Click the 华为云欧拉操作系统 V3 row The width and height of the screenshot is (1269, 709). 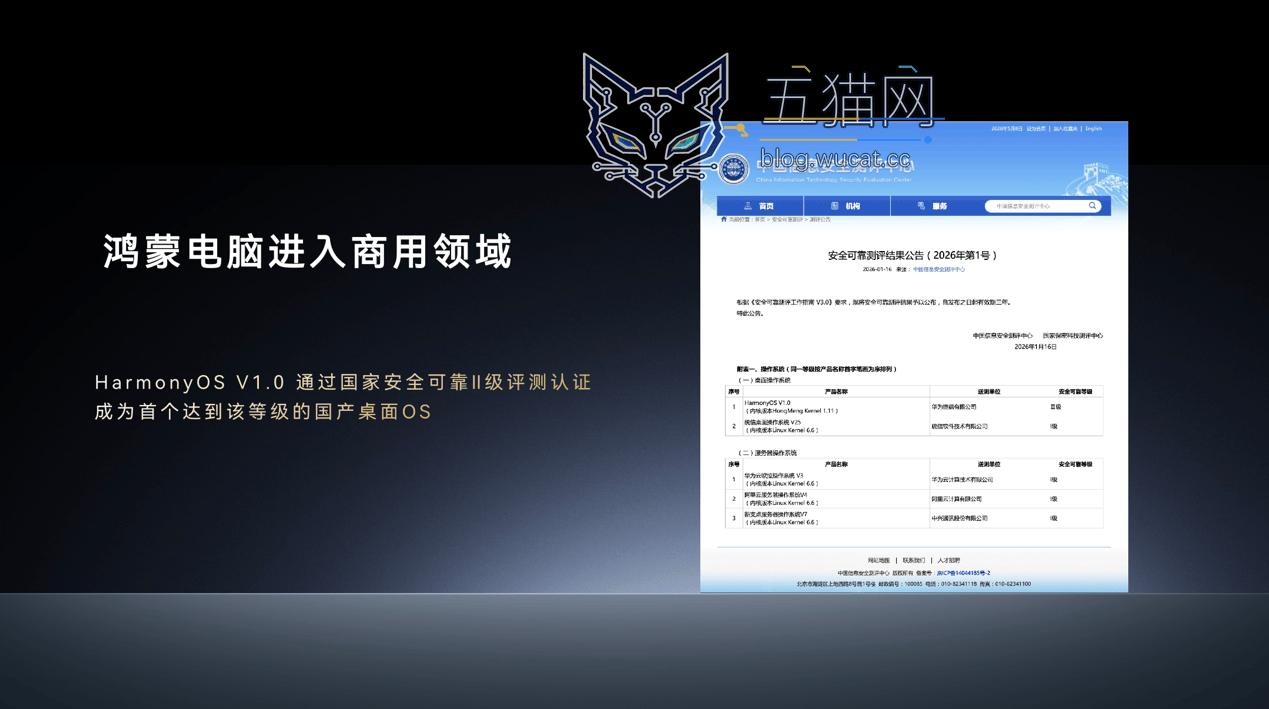coord(914,480)
